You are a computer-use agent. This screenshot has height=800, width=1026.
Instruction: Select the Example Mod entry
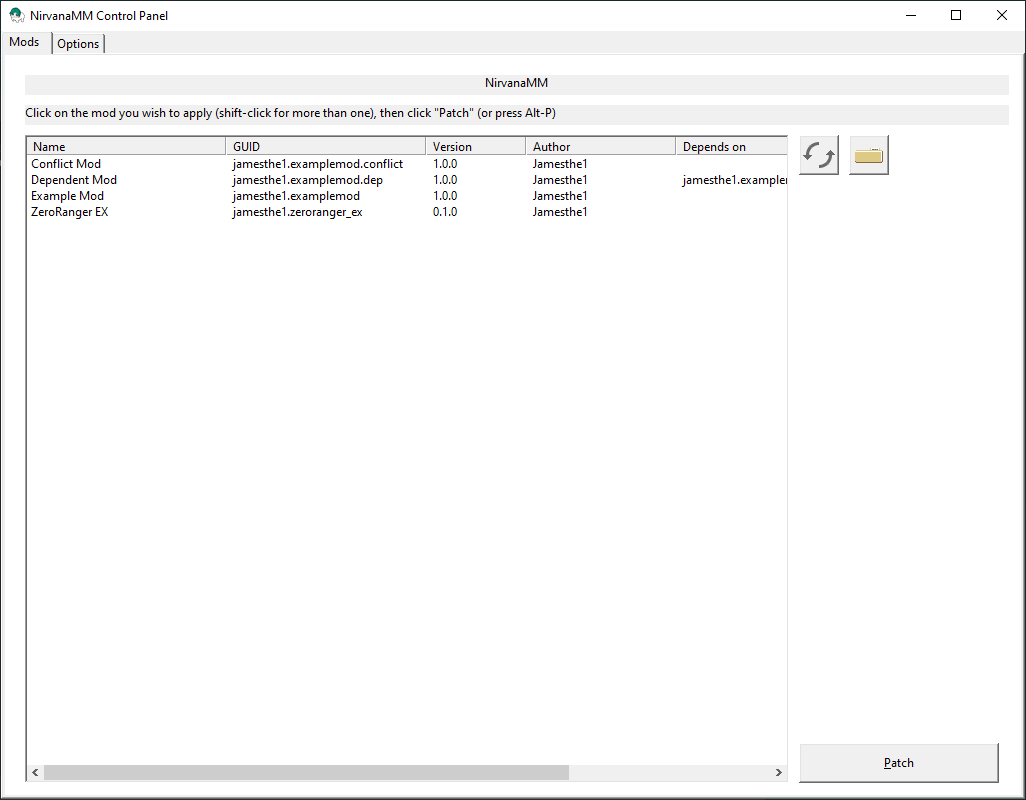[67, 195]
